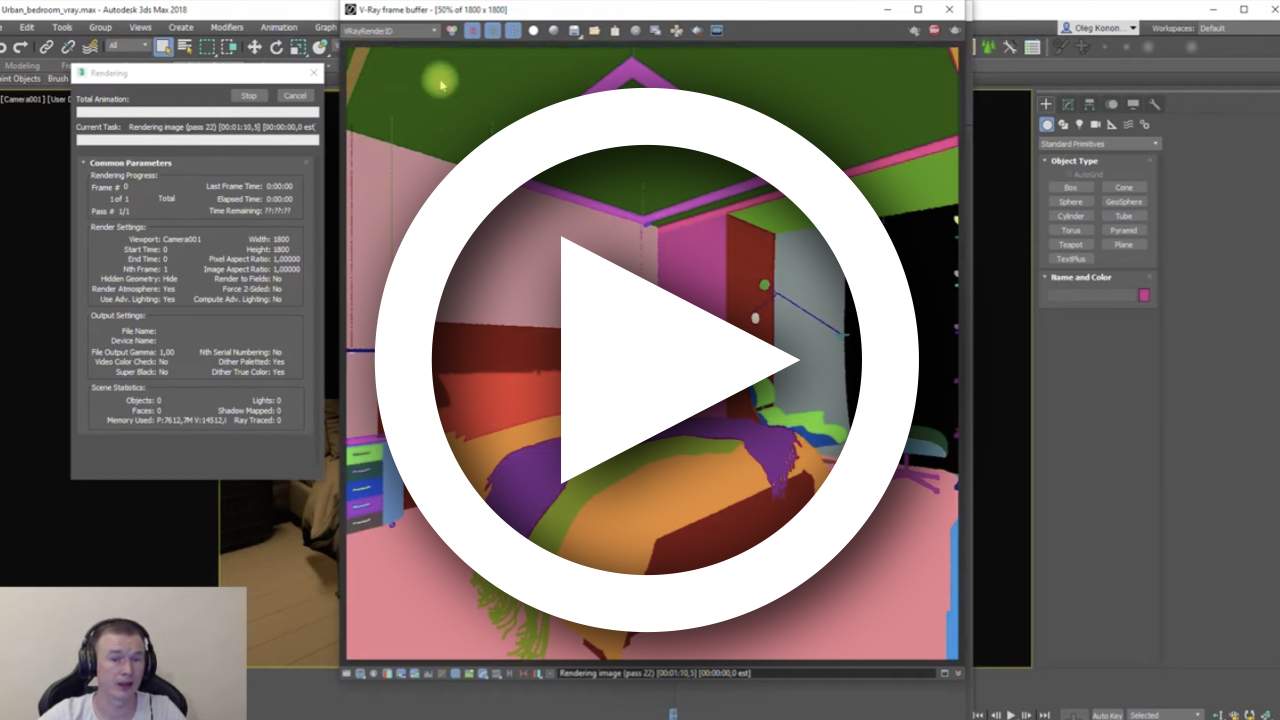Open the Modifiers menu
Image resolution: width=1280 pixels, height=720 pixels.
[x=227, y=28]
